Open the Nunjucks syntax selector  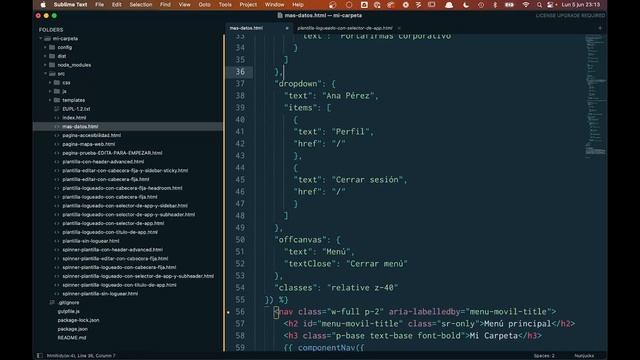(x=584, y=356)
